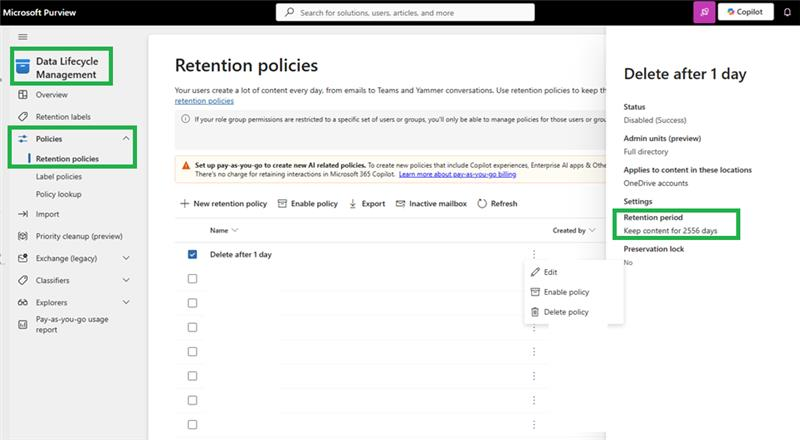800x440 pixels.
Task: Select Label policies in the sidebar
Action: [59, 177]
